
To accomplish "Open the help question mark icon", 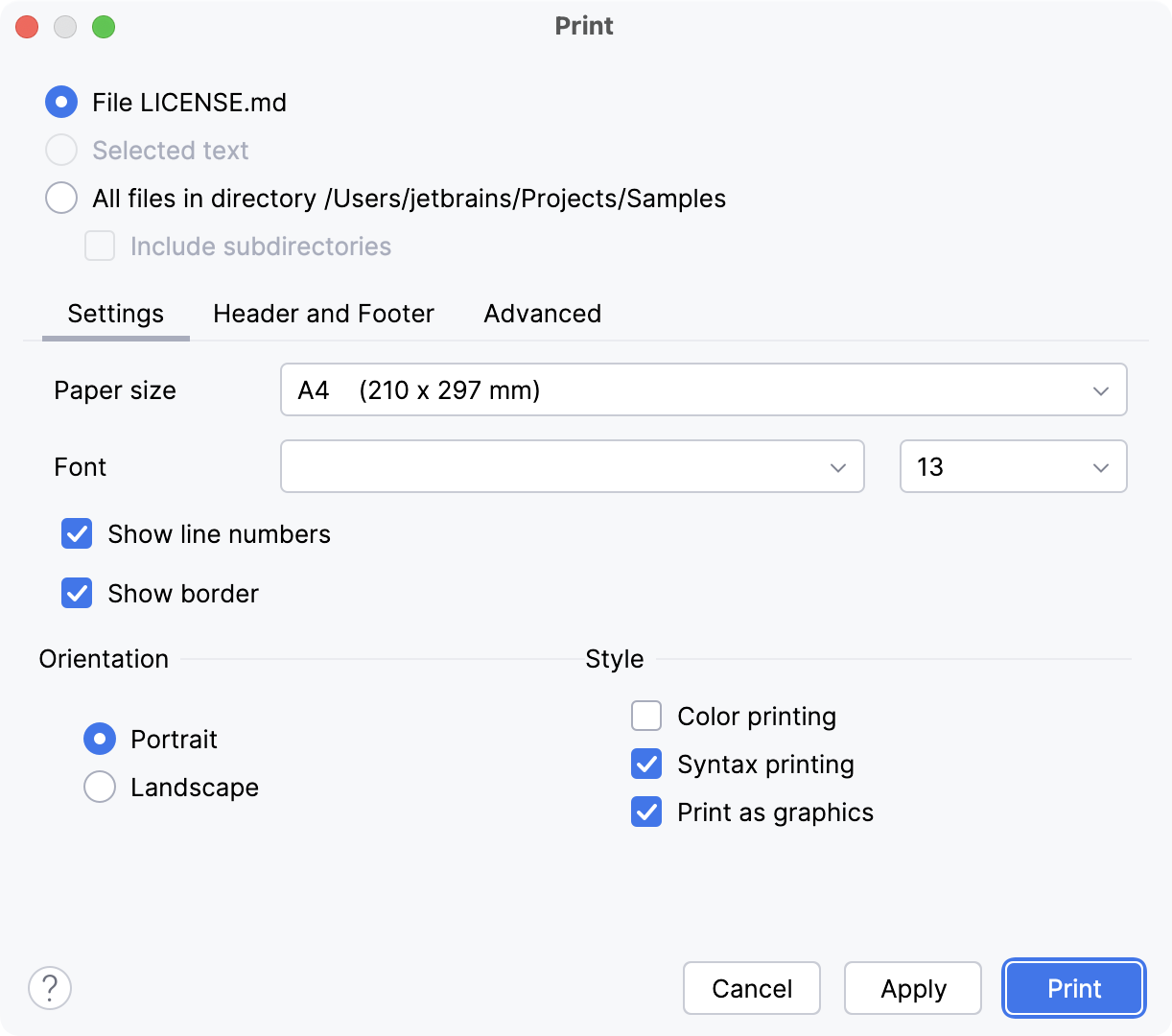I will click(50, 987).
